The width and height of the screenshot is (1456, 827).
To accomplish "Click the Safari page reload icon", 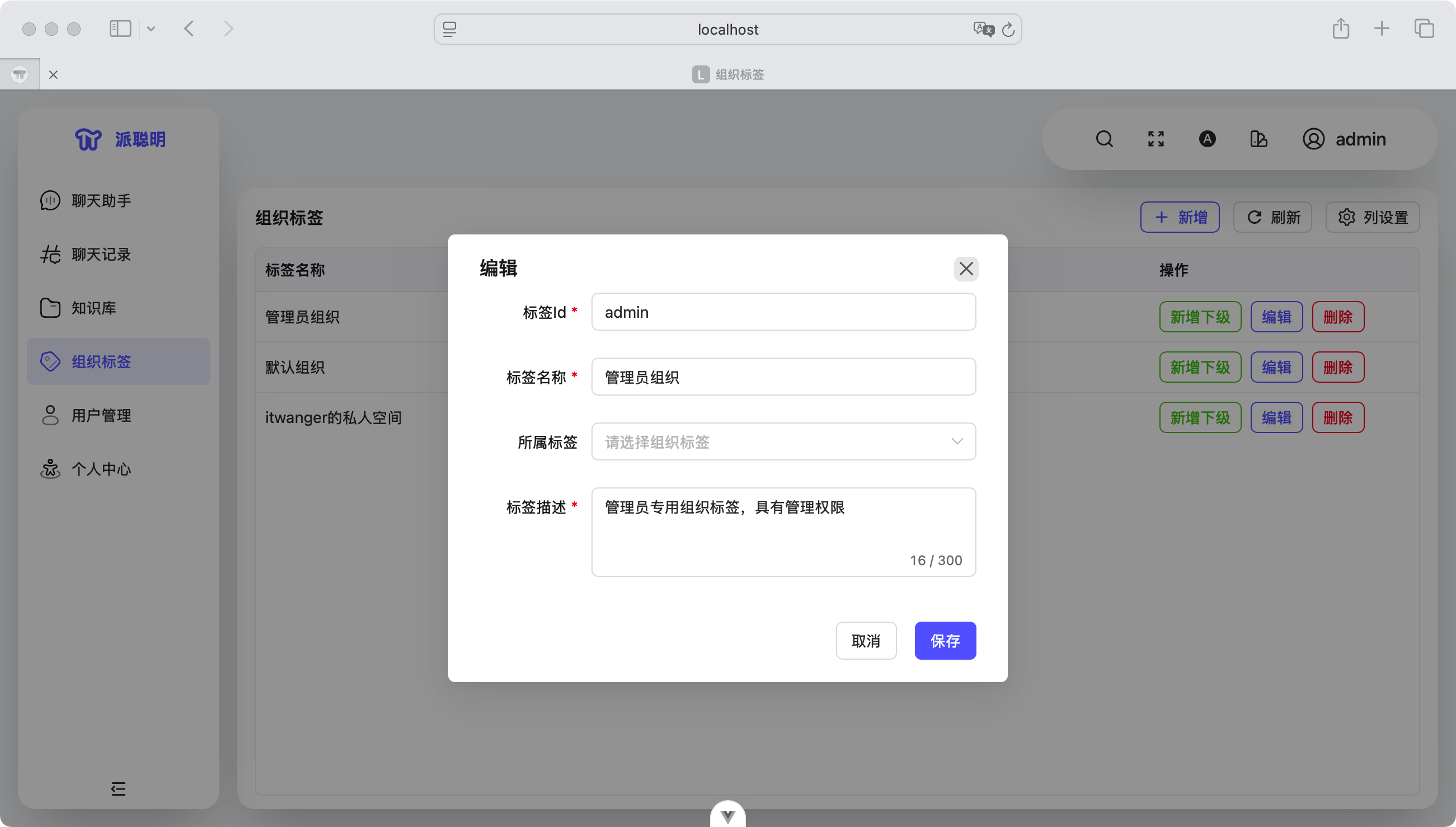I will point(1008,30).
